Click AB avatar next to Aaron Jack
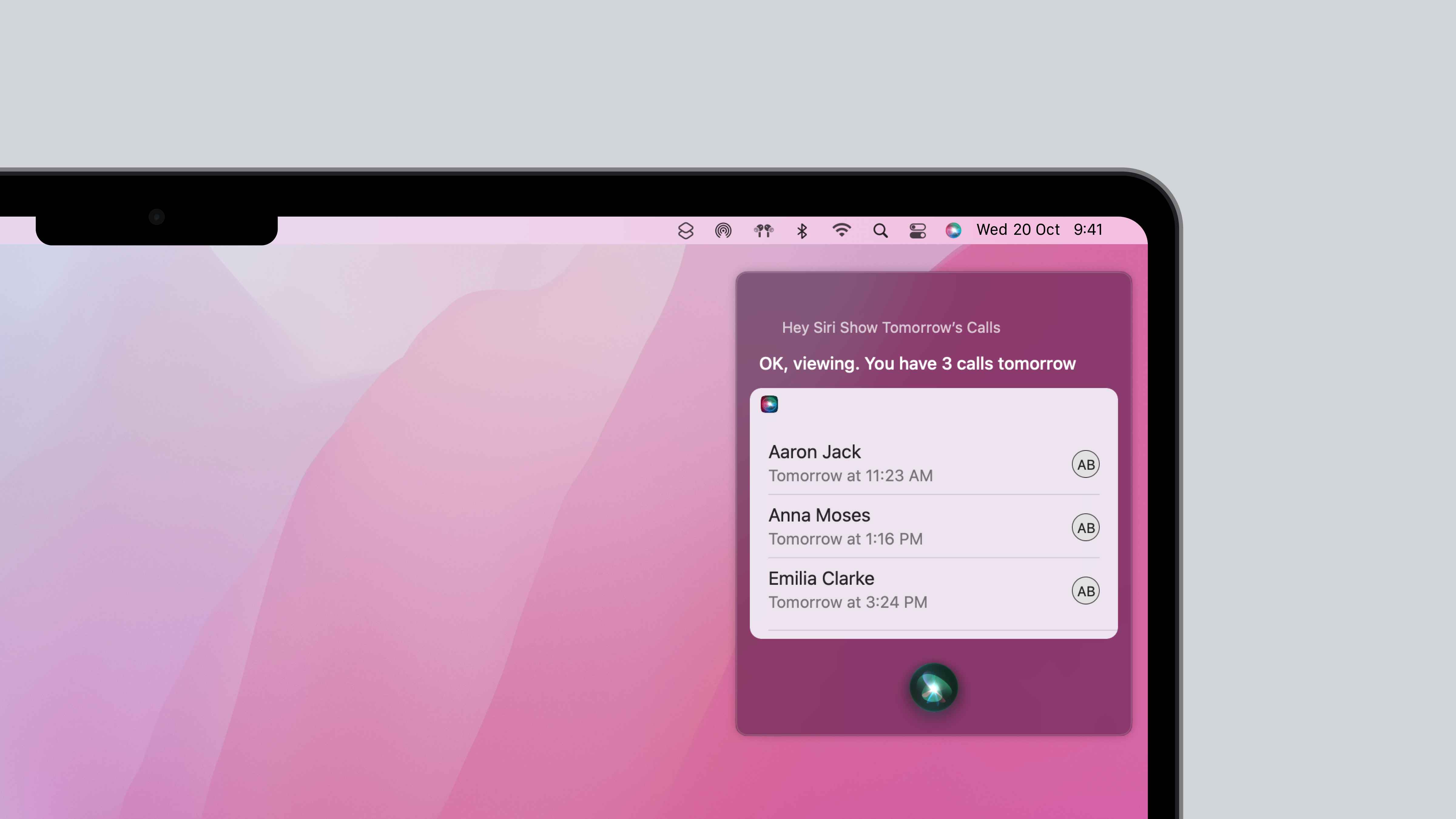 coord(1085,464)
